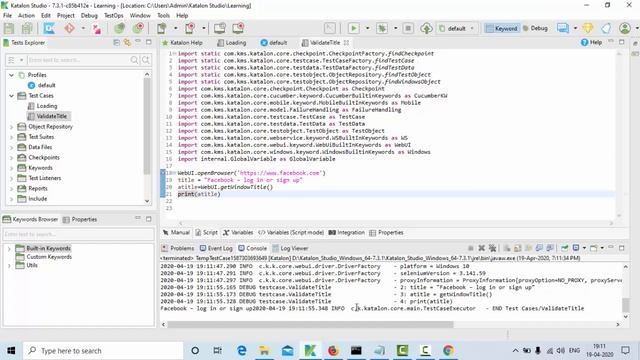The height and width of the screenshot is (360, 640).
Task: Open the Project menu
Action: point(66,16)
